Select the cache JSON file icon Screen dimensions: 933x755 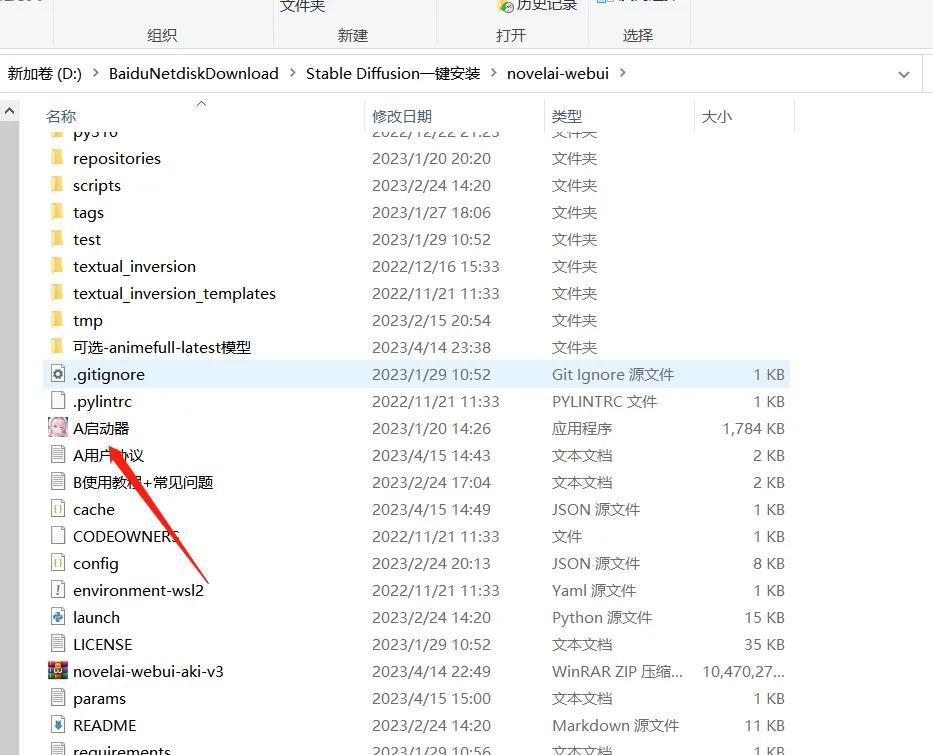58,509
